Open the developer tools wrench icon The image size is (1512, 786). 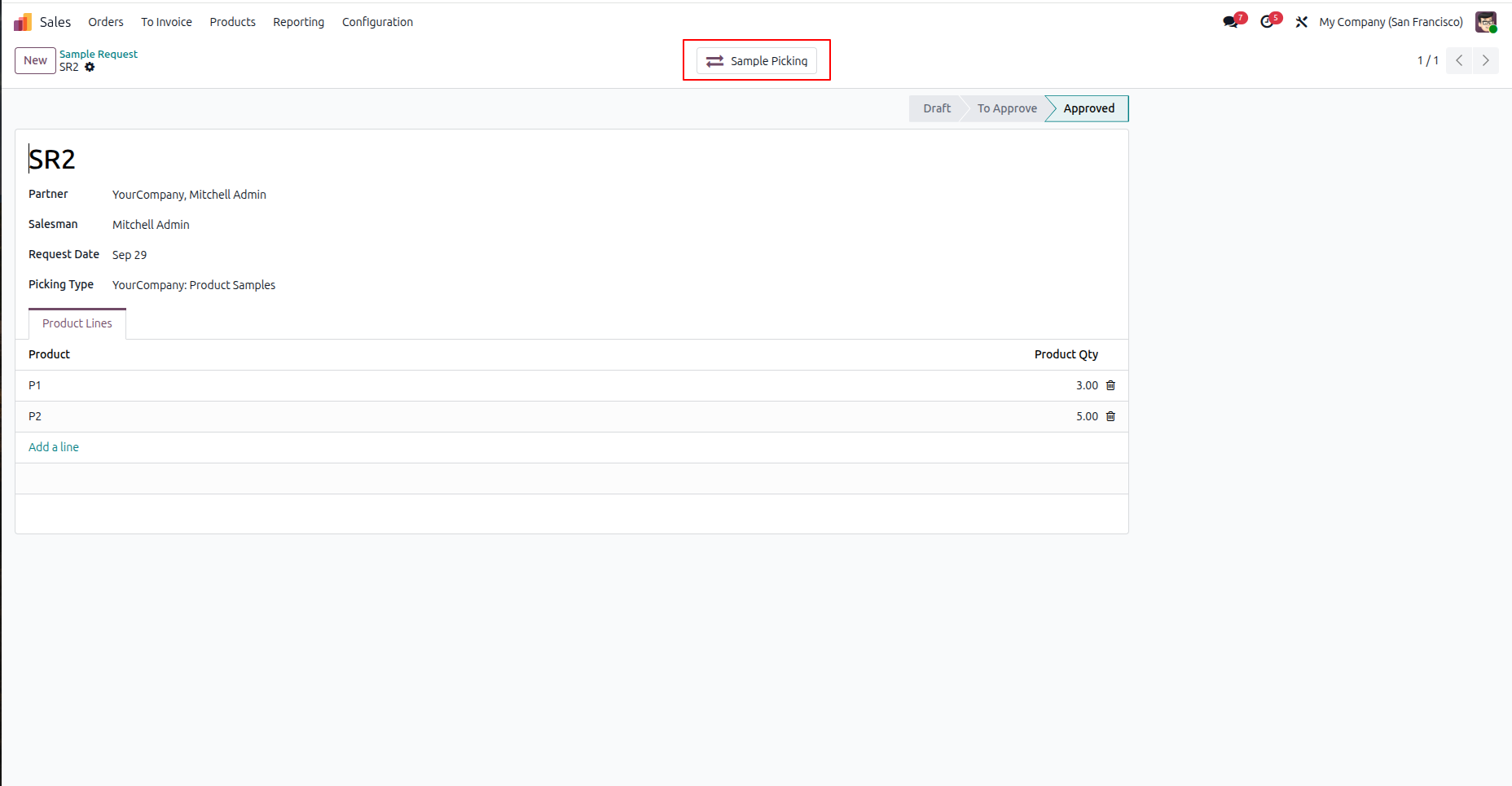pyautogui.click(x=1302, y=22)
